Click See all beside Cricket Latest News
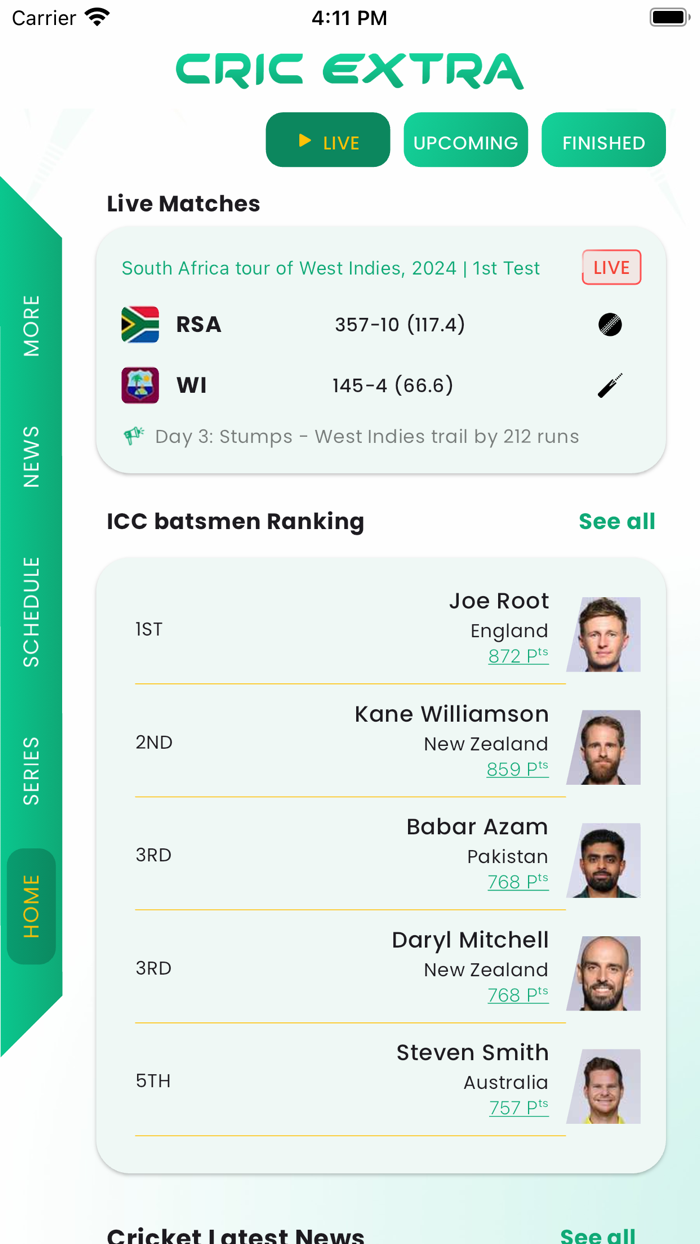Screen dimensions: 700x1244 click(x=600, y=1236)
